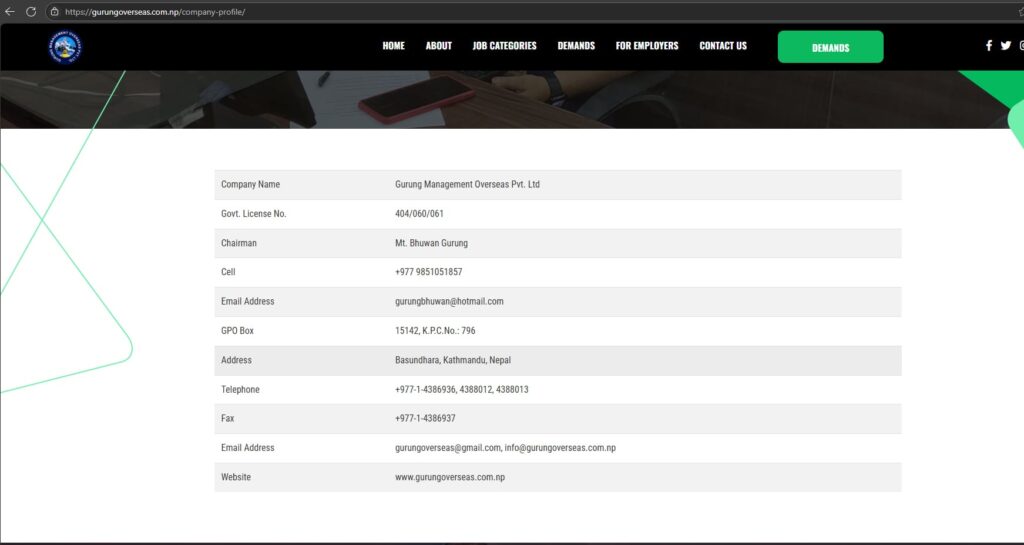Click the Gurung Management Overseas logo

(64, 46)
